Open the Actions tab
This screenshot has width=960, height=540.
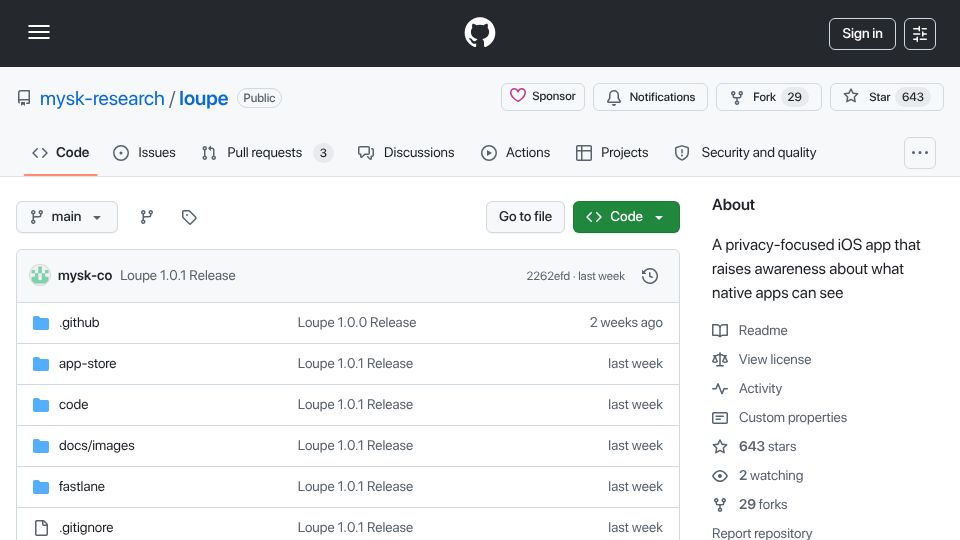click(x=516, y=152)
